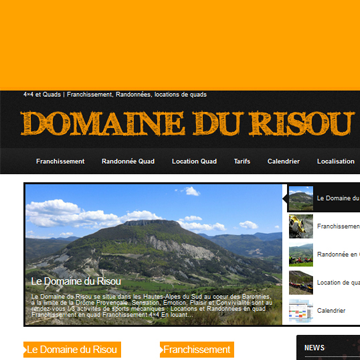Select the Calendrier thumbnail image
360x360 pixels.
(301, 311)
